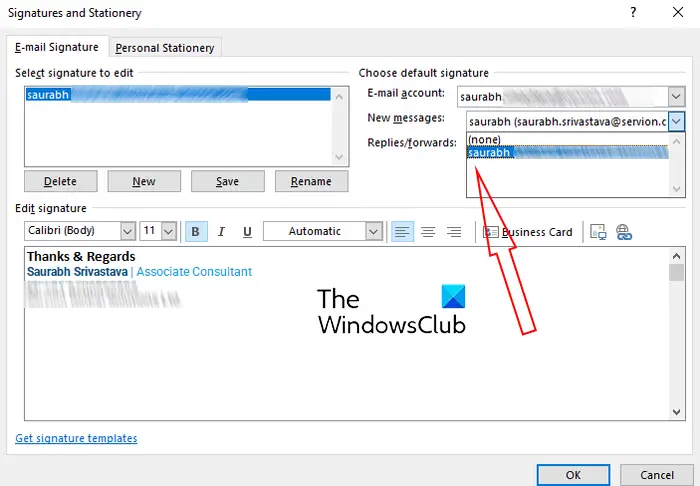Screen dimensions: 700x486
Task: Open the font size 11 dropdown
Action: pos(168,231)
